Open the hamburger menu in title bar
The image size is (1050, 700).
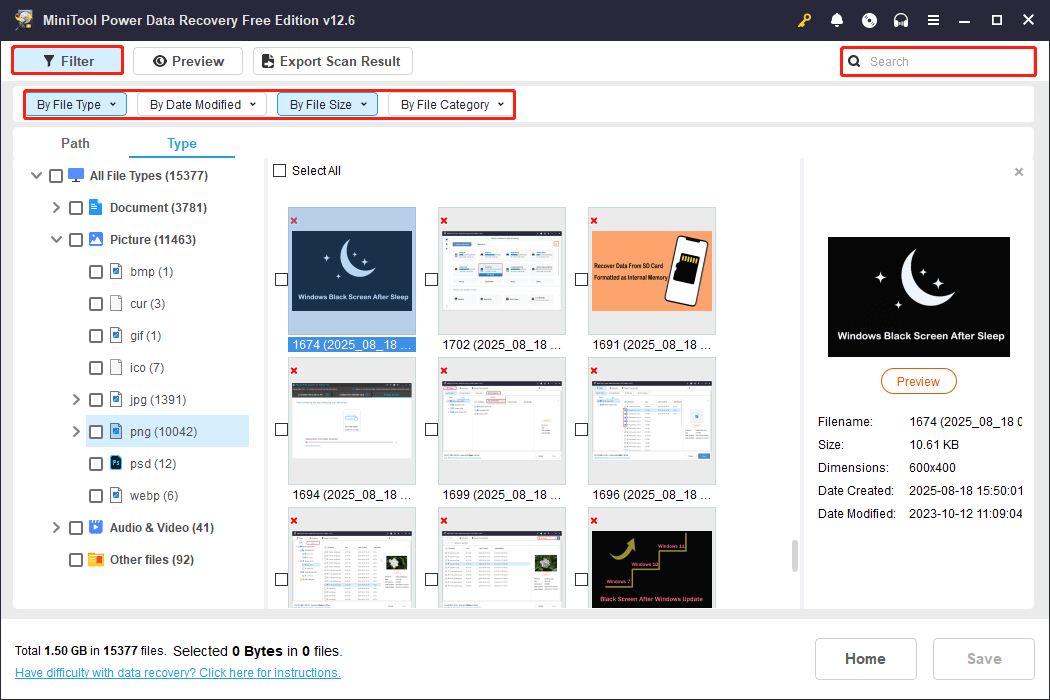[933, 20]
